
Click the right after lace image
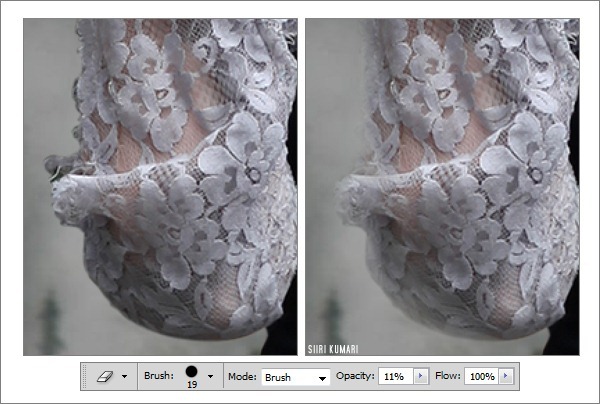(x=441, y=186)
